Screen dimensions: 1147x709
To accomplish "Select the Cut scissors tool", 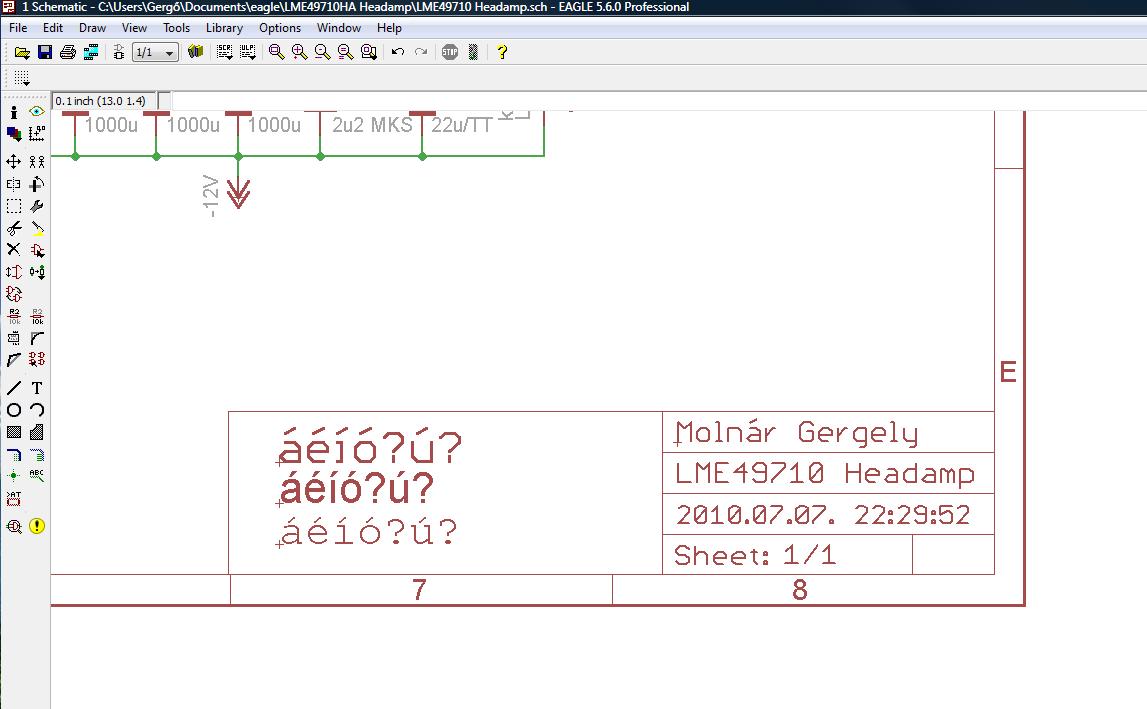I will coord(13,228).
